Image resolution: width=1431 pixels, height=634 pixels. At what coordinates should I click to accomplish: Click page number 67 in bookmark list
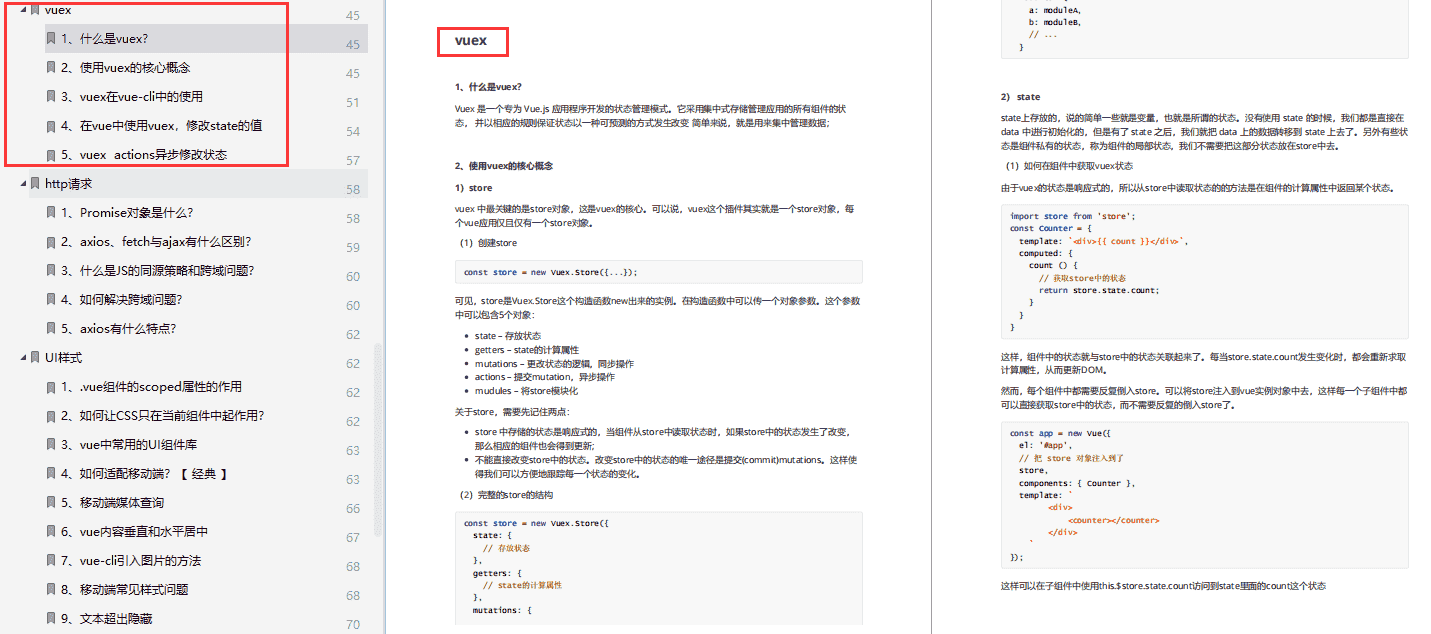353,538
